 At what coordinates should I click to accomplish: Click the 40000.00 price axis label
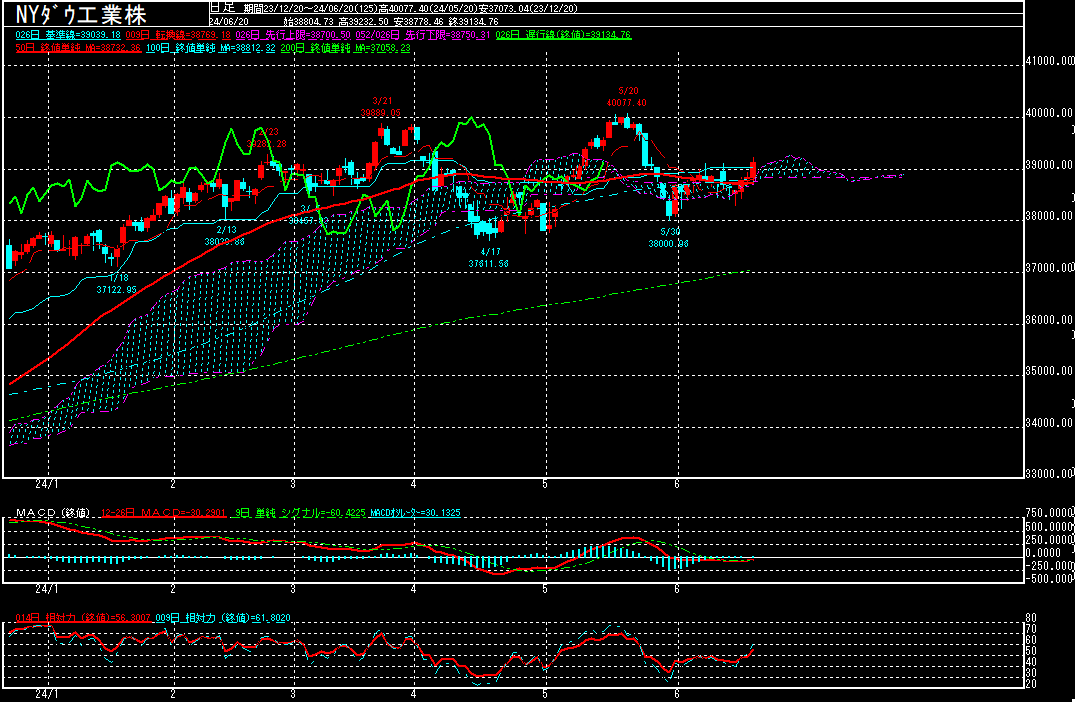[x=1049, y=113]
